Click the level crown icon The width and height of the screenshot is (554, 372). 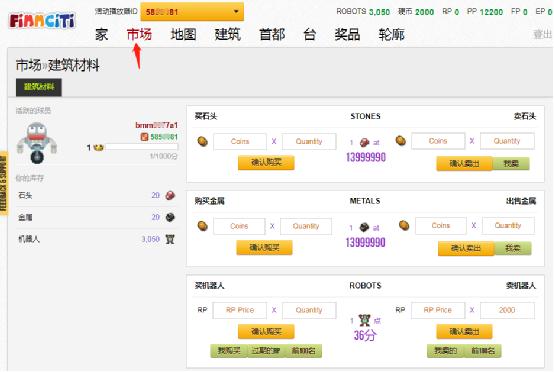tap(99, 147)
